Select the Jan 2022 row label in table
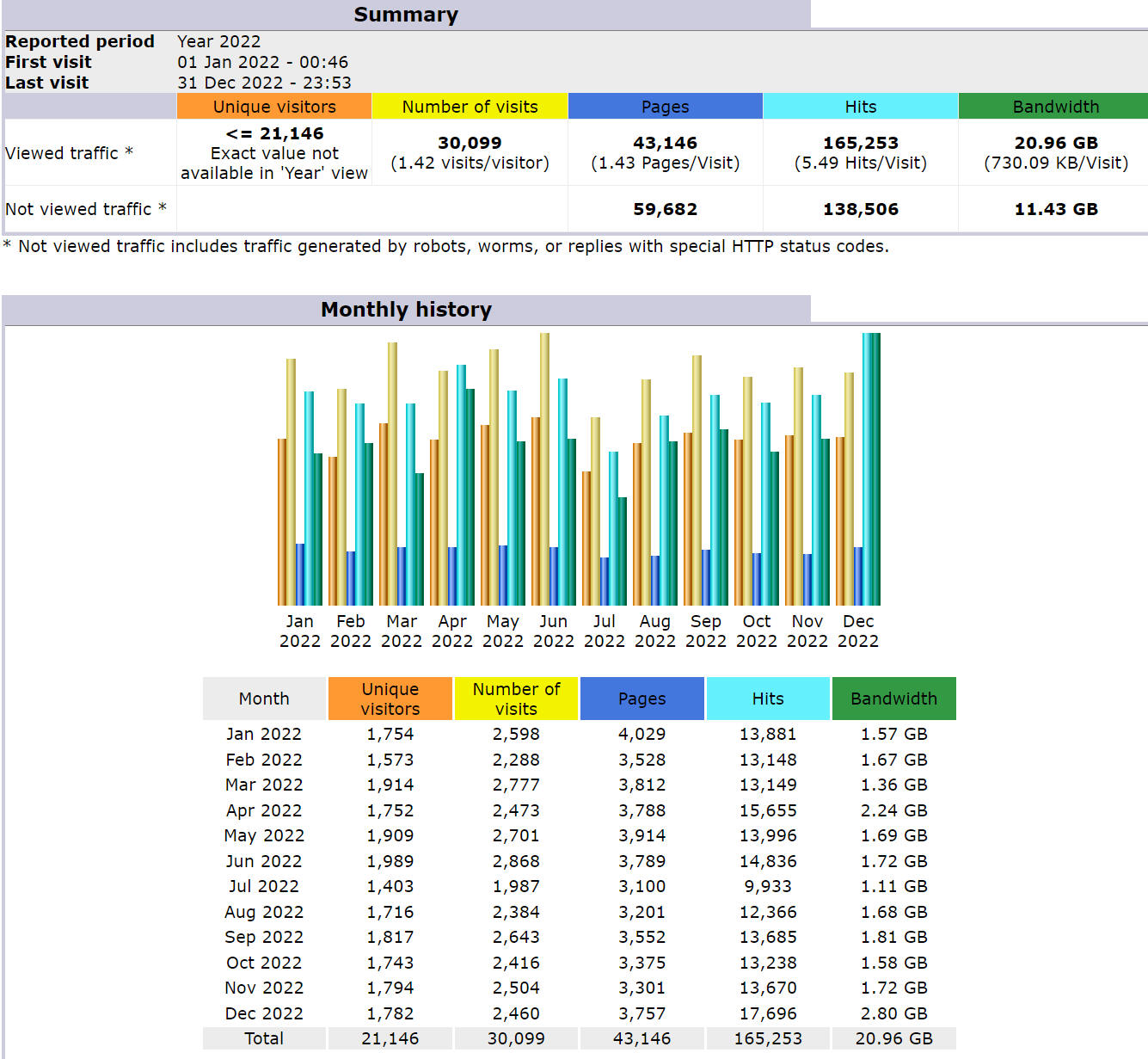This screenshot has width=1148, height=1059. coord(264,734)
